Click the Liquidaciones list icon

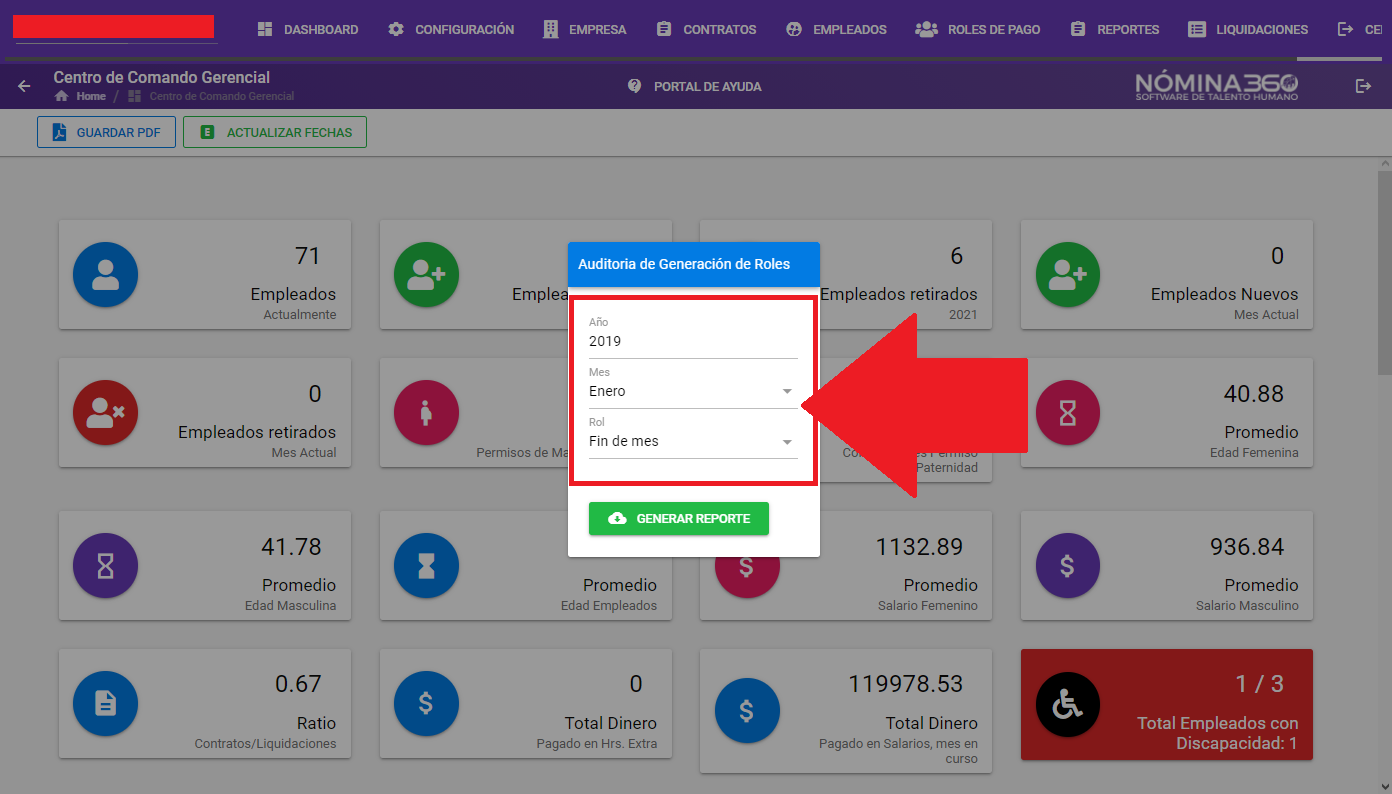click(1197, 30)
